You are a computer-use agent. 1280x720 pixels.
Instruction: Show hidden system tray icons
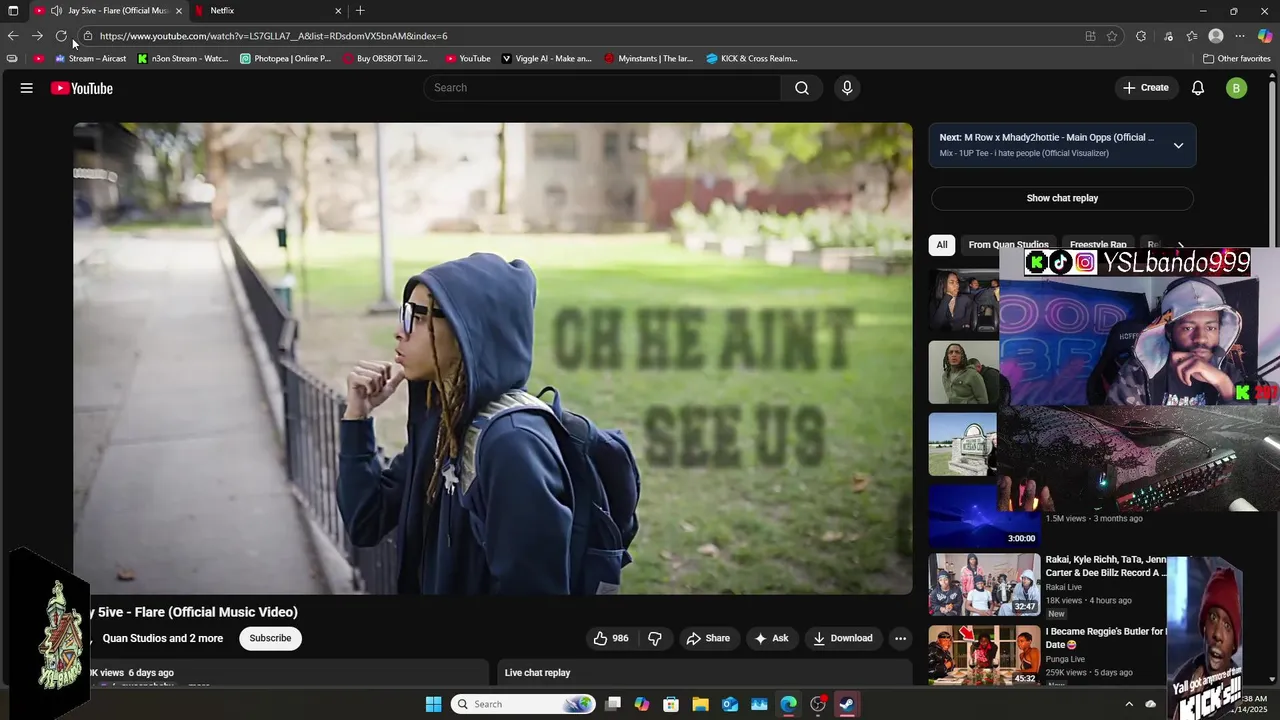pos(1129,704)
